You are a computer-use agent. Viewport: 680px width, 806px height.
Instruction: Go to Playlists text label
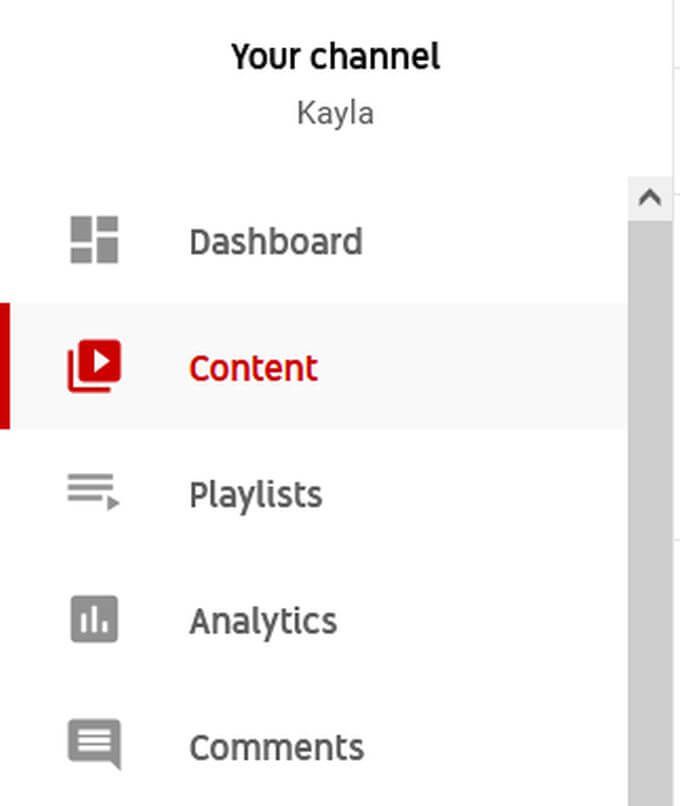[255, 495]
